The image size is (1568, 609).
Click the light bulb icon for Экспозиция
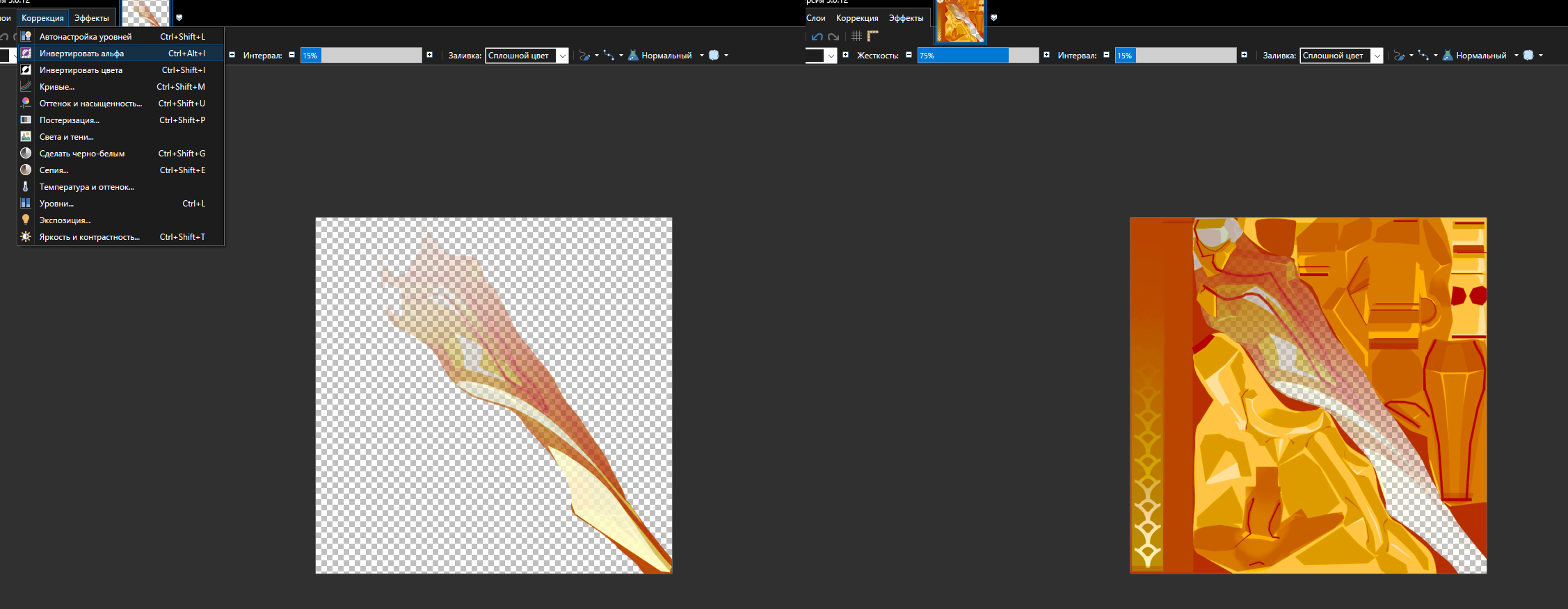(x=26, y=220)
